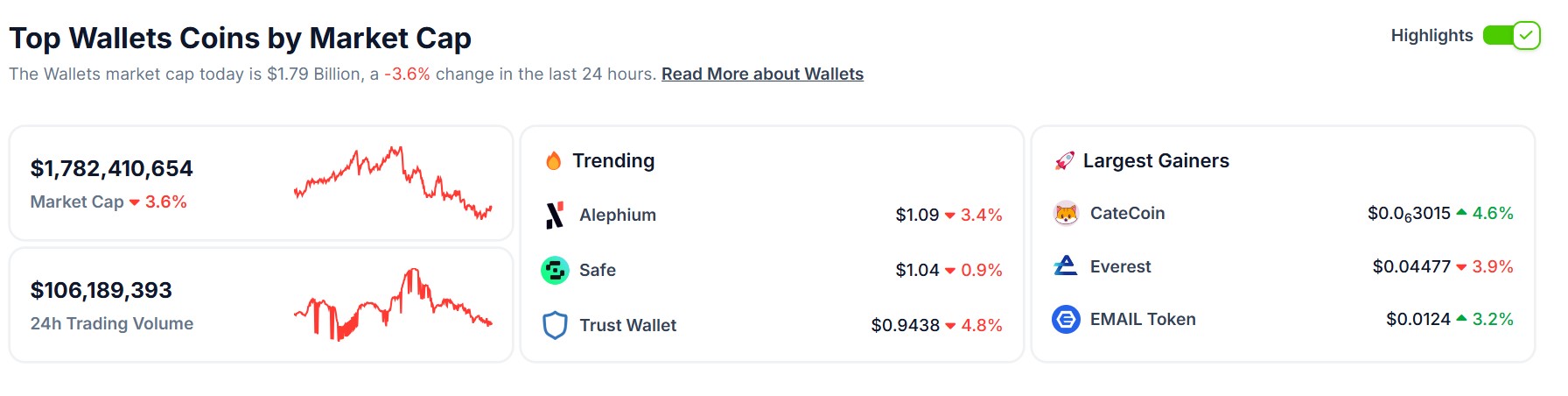
Task: Click the CateCoin cat logo icon
Action: coord(1066,213)
